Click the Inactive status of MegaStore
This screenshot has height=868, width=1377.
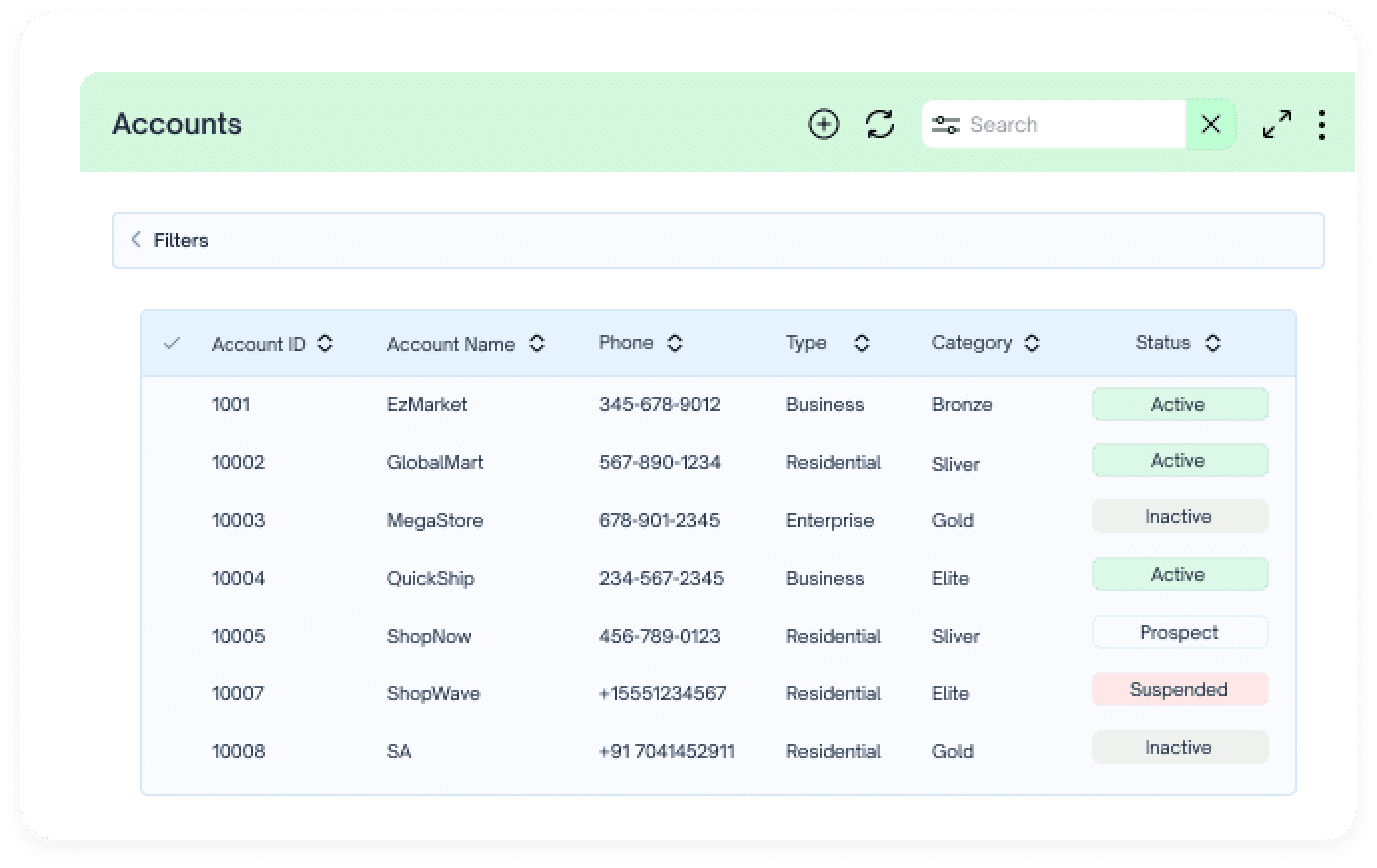1179,516
